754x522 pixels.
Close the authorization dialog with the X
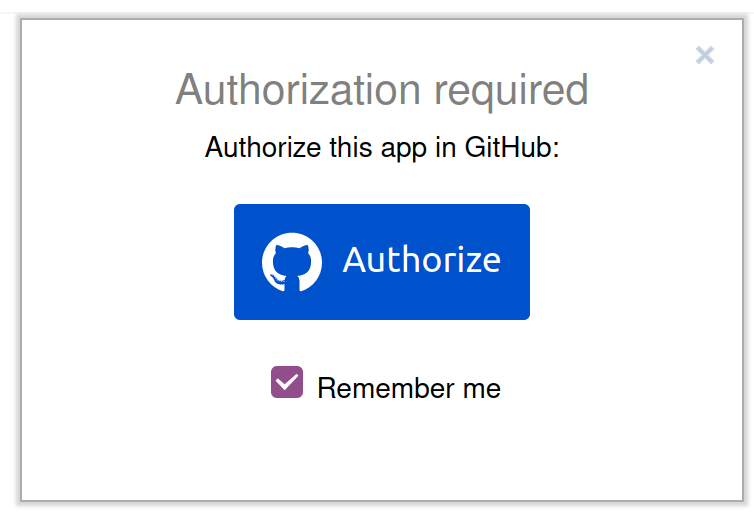tap(705, 55)
